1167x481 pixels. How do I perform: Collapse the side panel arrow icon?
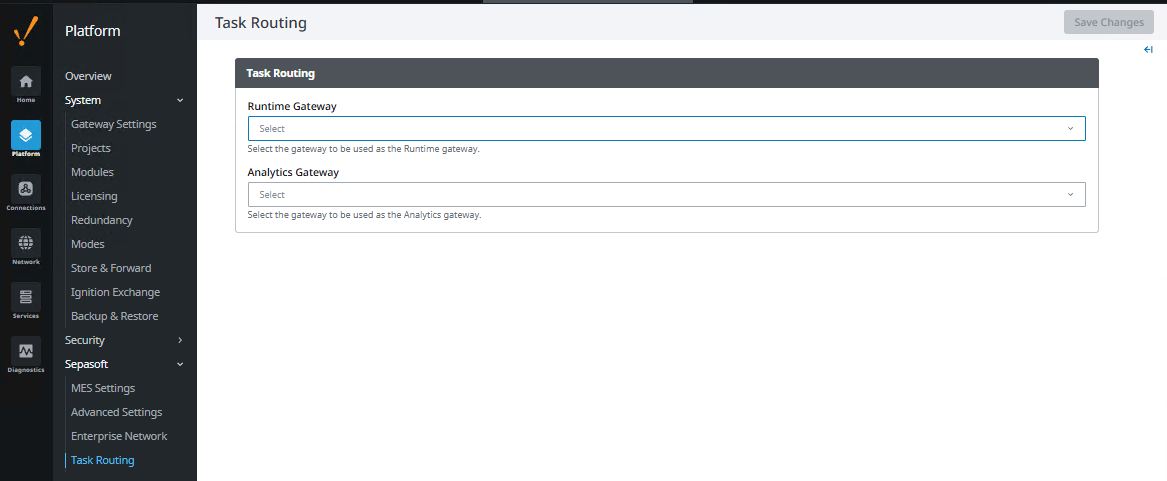click(1148, 50)
